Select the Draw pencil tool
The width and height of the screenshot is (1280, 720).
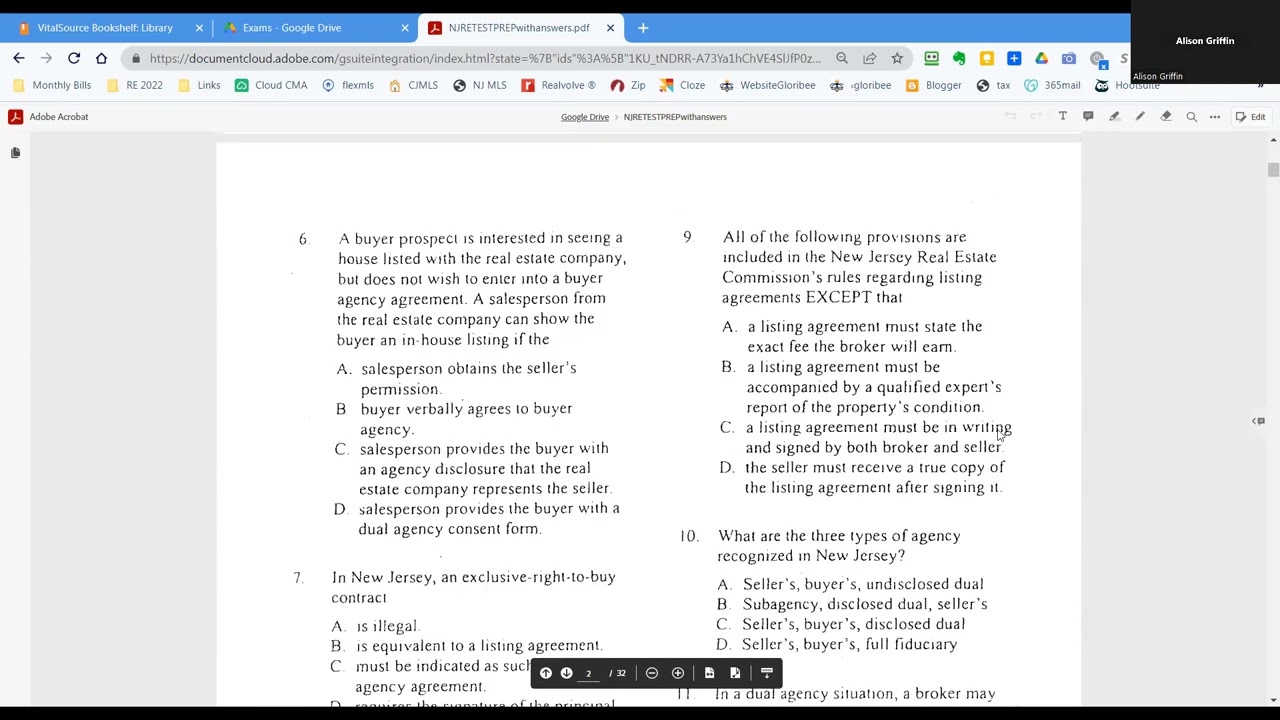pyautogui.click(x=1140, y=117)
